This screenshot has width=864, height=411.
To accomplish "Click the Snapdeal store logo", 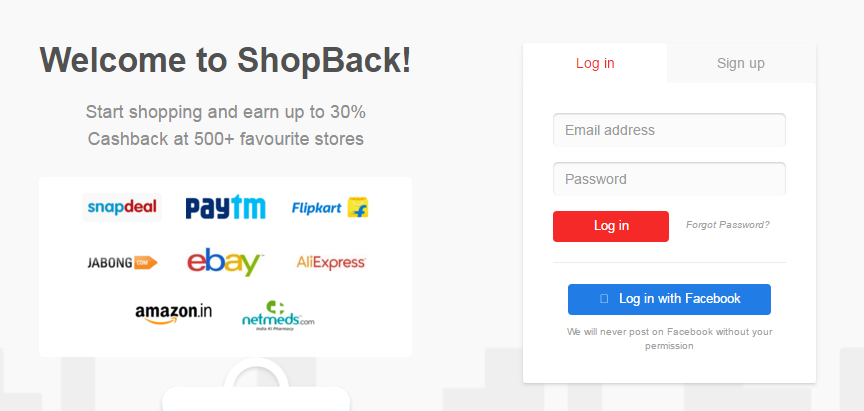I will pyautogui.click(x=122, y=207).
